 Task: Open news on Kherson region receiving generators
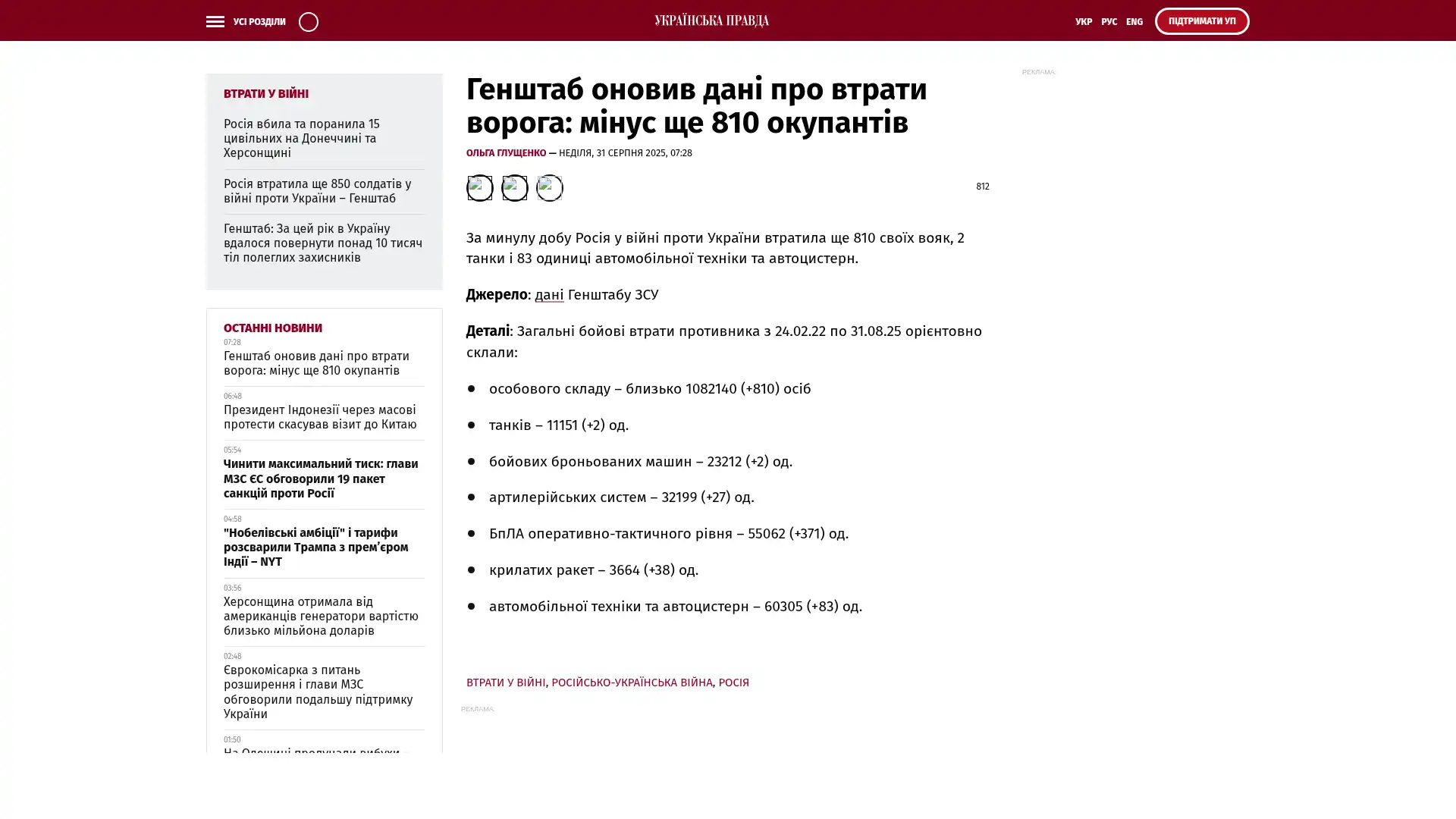[320, 616]
